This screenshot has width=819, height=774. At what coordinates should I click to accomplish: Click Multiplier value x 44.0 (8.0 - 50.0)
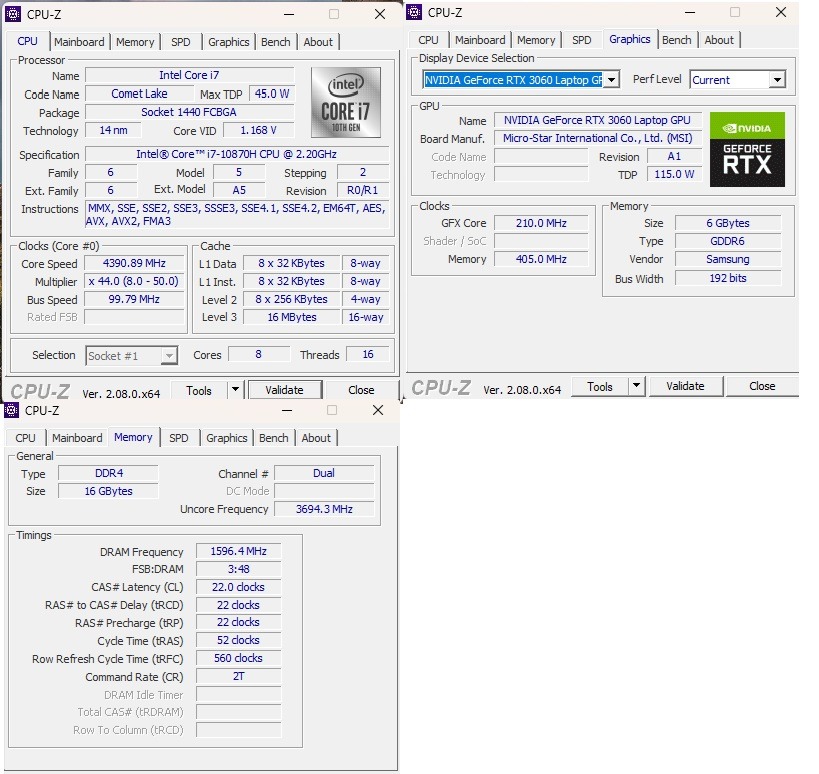[134, 281]
